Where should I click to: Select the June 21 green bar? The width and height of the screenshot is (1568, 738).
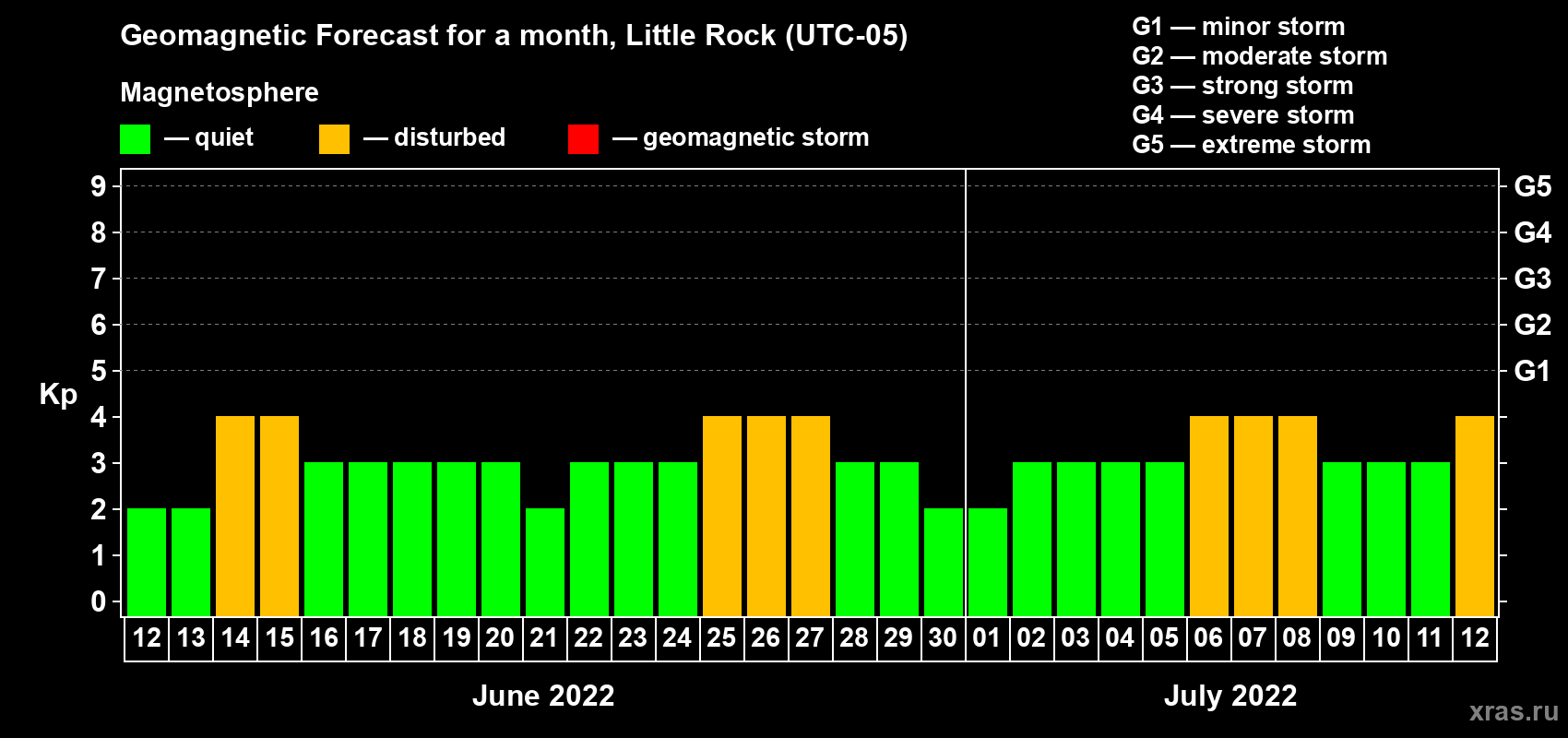545,562
